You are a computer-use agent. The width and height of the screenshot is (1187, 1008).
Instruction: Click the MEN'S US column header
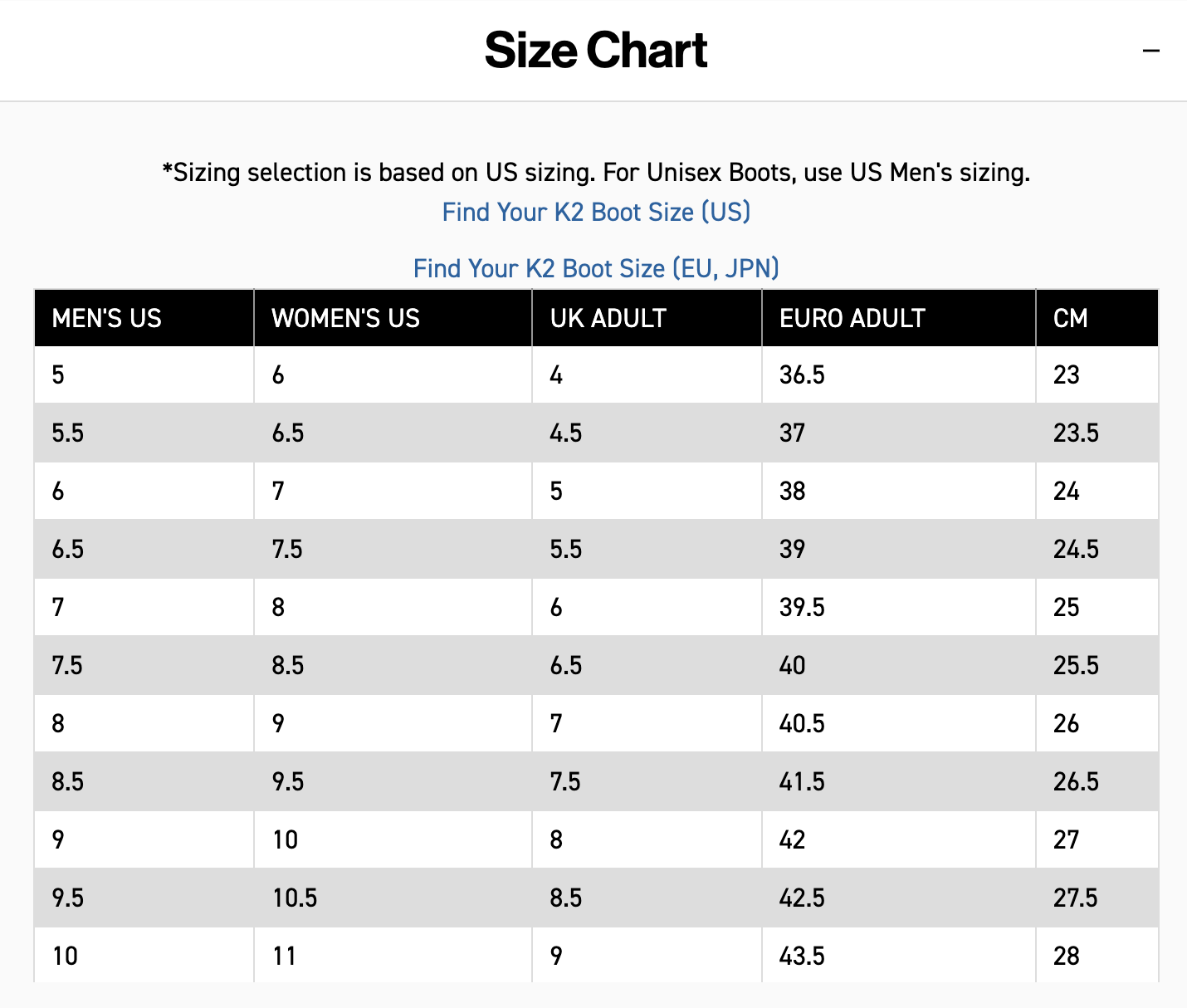coord(106,318)
